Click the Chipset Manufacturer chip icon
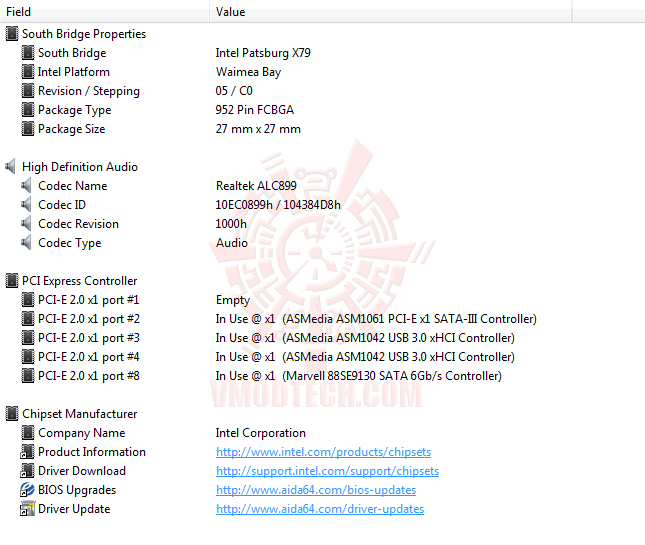Viewport: 645px width, 545px height. click(x=12, y=413)
